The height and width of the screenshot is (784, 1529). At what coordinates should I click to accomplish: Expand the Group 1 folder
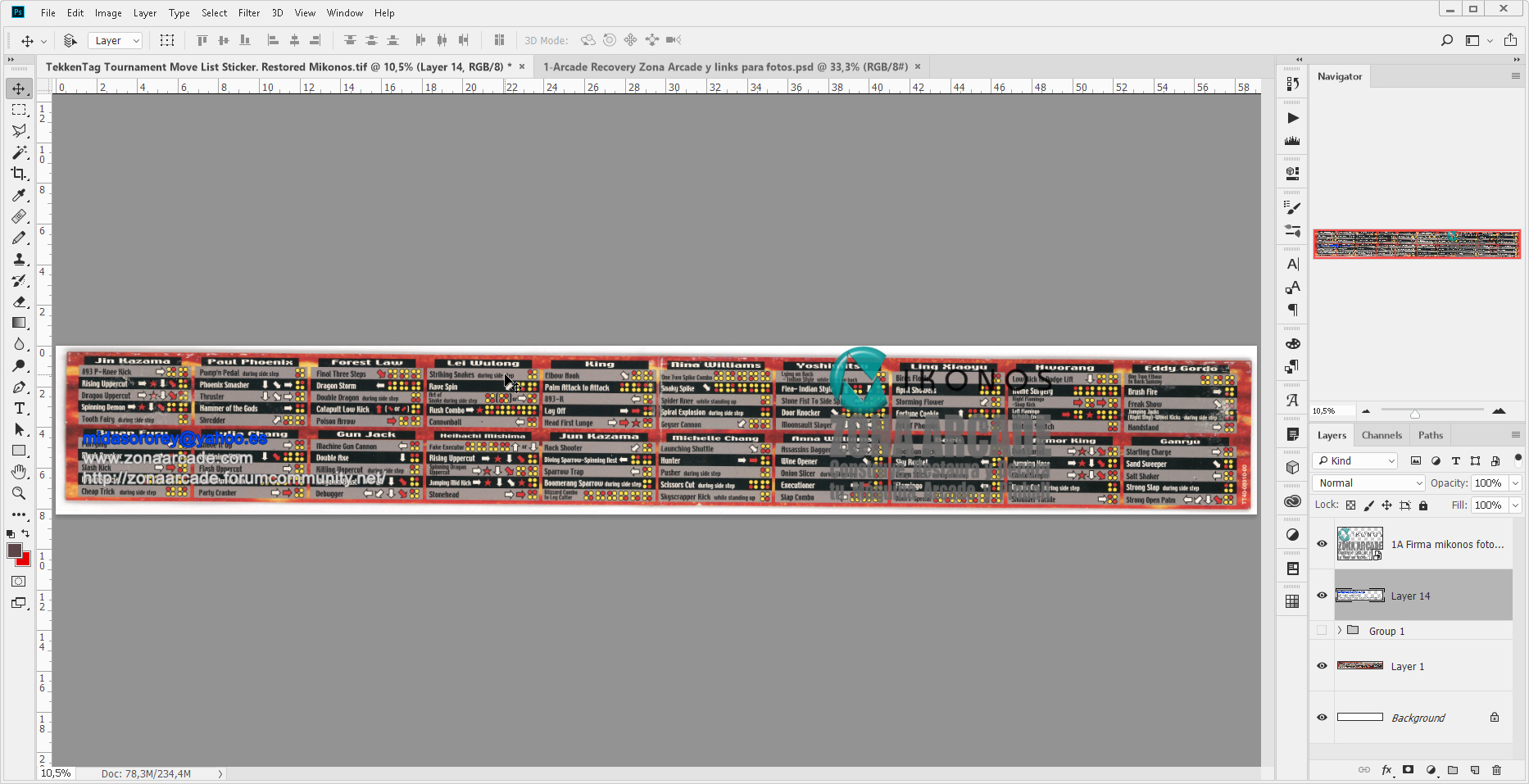tap(1340, 631)
